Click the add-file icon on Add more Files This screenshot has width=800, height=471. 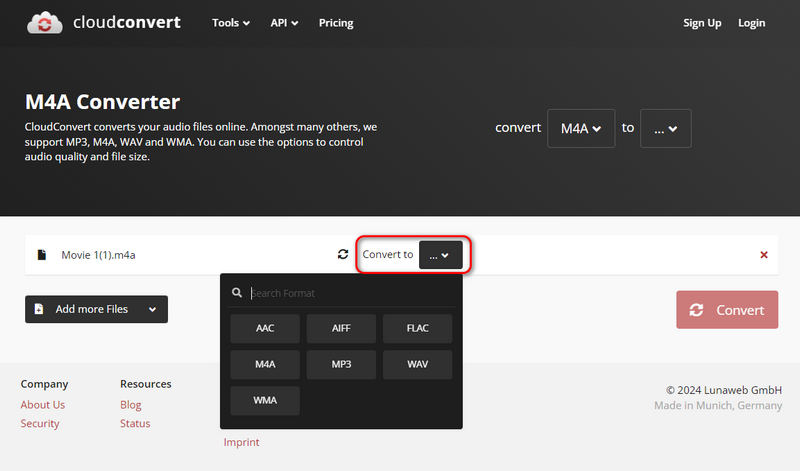coord(39,310)
